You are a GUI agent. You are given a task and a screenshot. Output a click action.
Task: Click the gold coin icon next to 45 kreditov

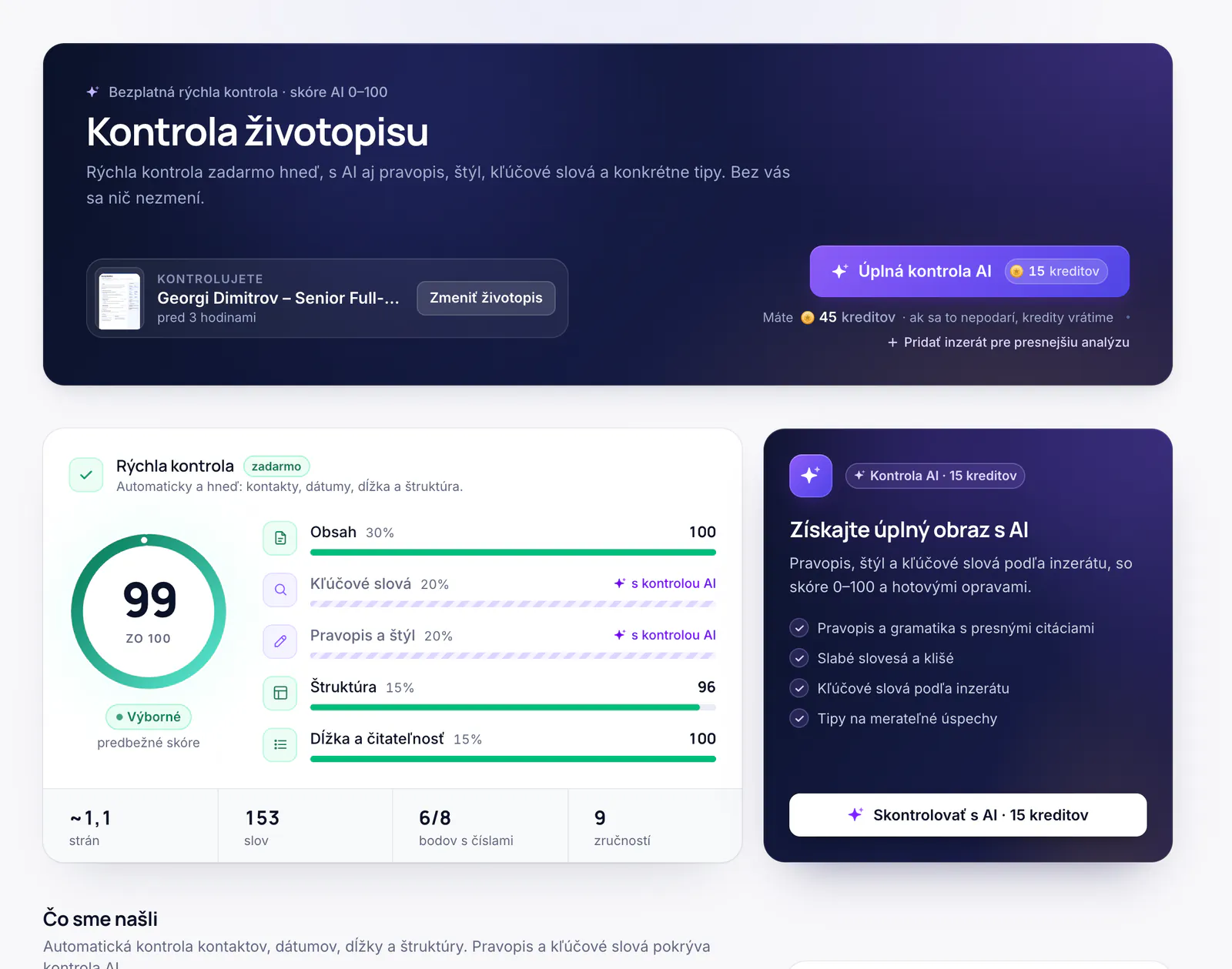(808, 318)
